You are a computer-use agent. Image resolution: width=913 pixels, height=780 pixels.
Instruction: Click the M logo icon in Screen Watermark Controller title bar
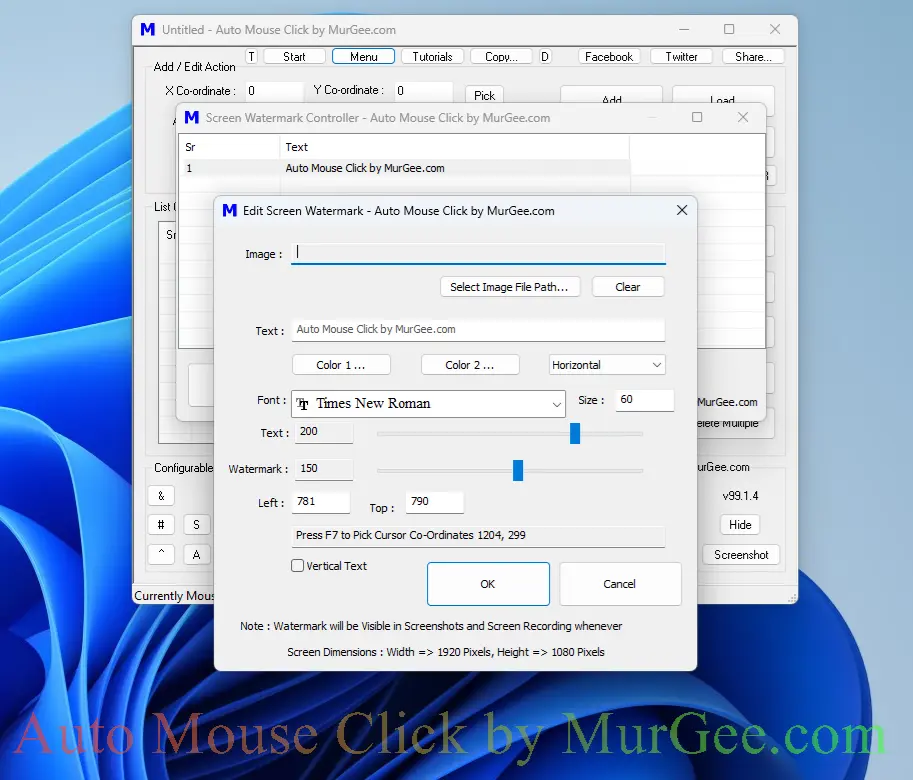pos(192,118)
